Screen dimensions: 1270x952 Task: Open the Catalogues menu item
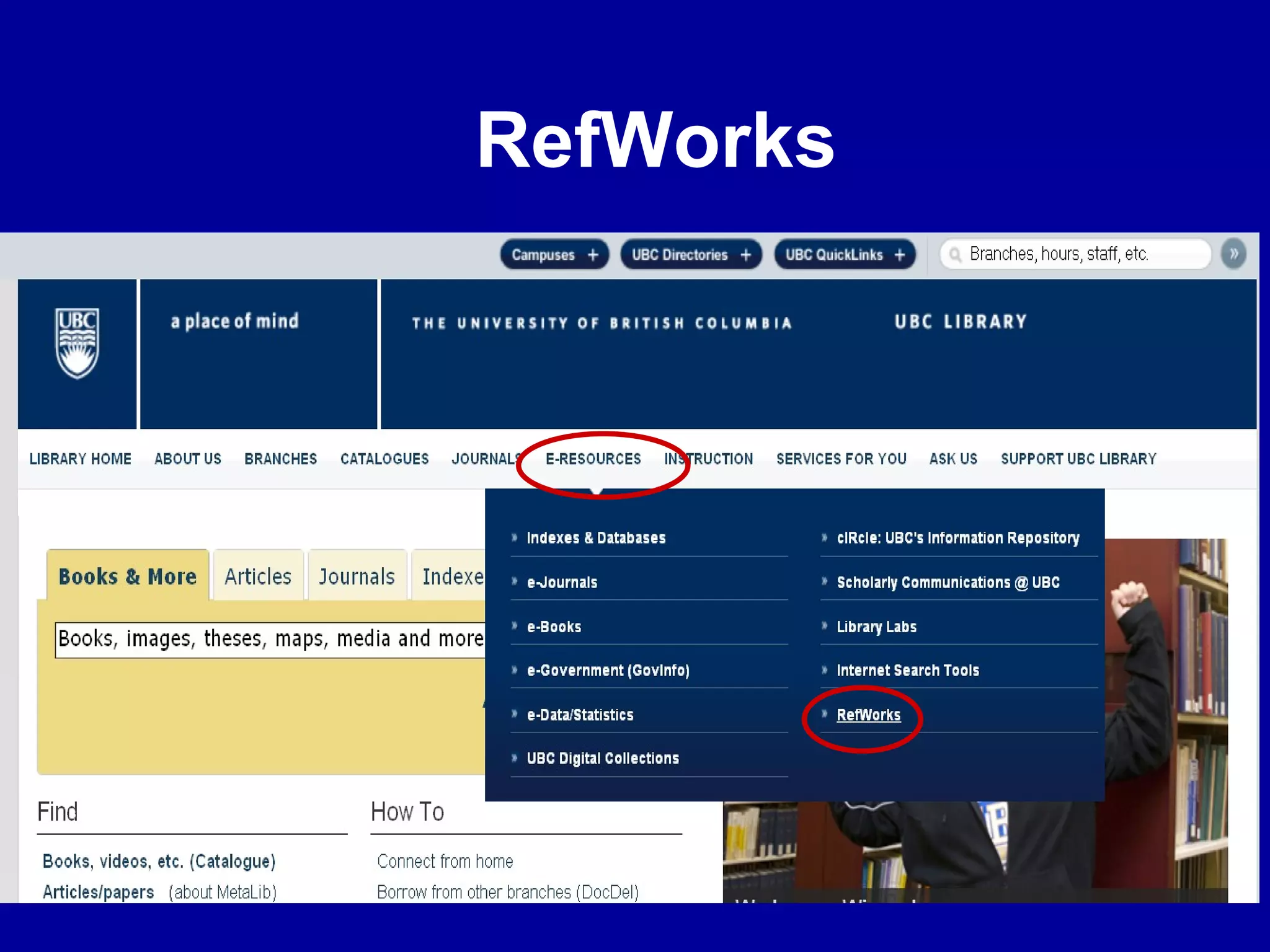[x=384, y=459]
